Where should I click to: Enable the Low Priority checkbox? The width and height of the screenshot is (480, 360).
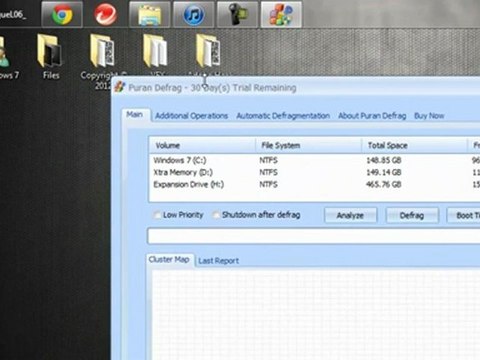click(157, 215)
